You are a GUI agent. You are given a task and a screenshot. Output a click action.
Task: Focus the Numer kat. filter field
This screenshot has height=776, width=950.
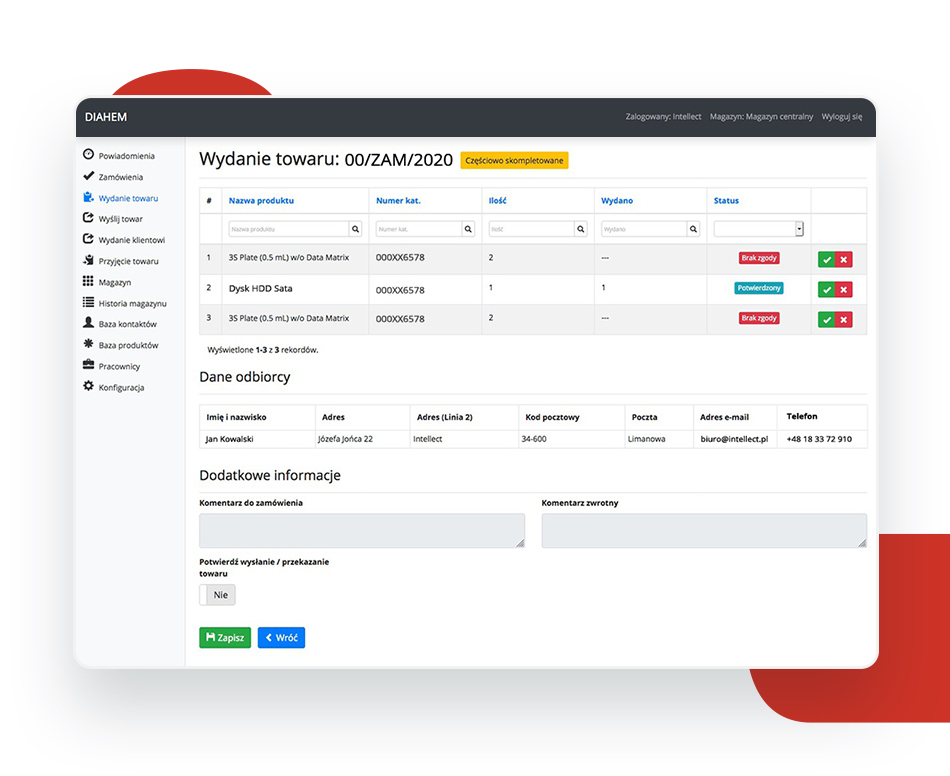(419, 229)
